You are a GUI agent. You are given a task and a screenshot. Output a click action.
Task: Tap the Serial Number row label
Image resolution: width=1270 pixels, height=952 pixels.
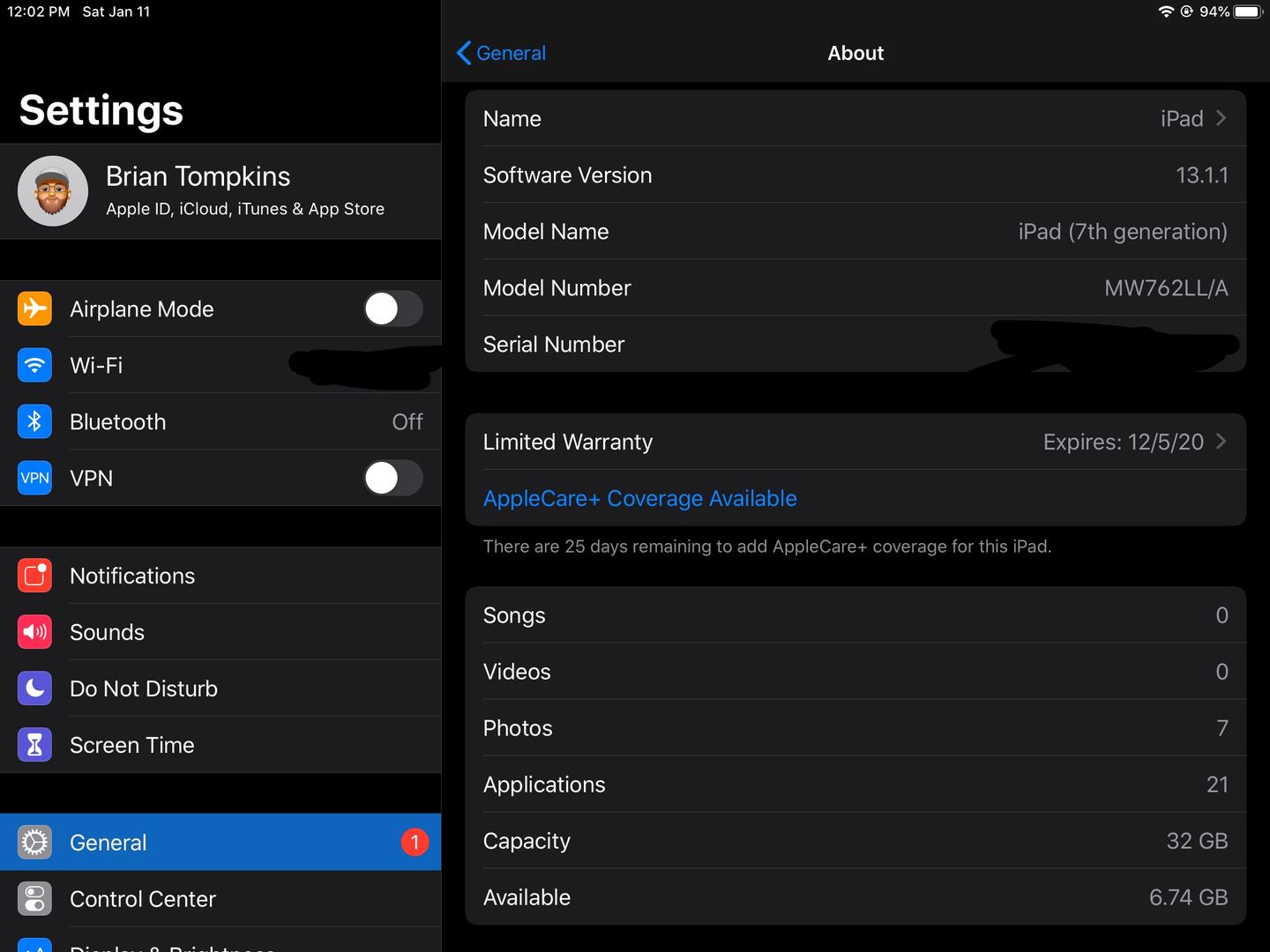coord(554,344)
